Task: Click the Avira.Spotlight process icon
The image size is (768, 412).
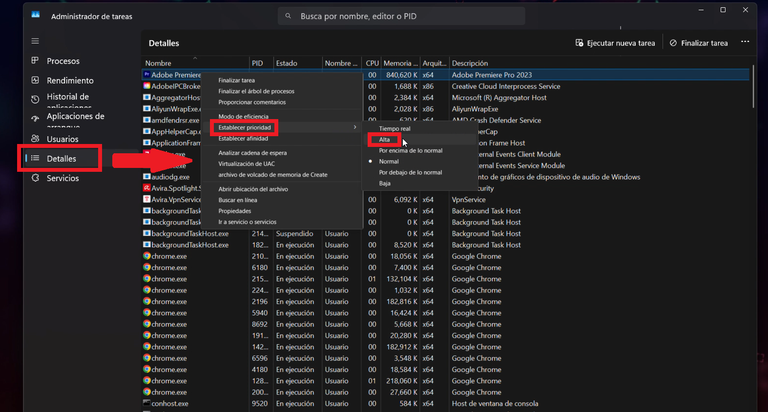Action: click(146, 188)
